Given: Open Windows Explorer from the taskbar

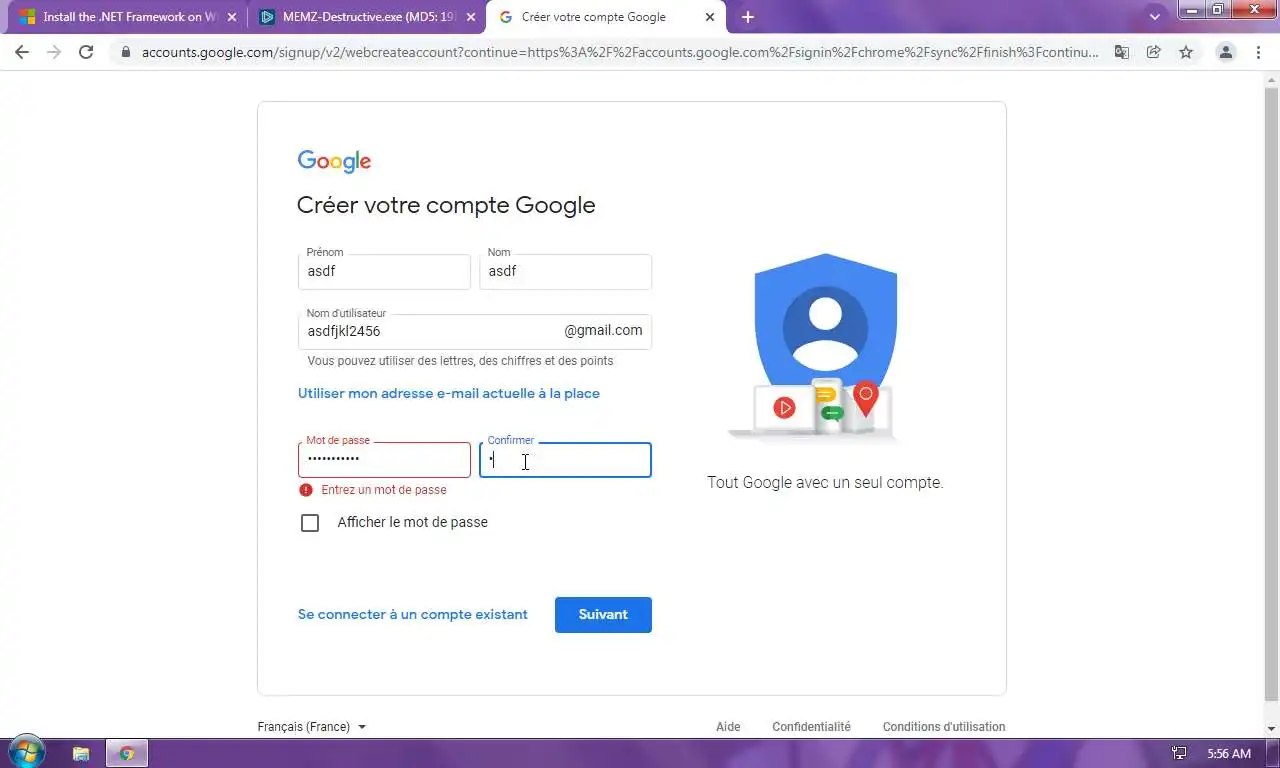Looking at the screenshot, I should pyautogui.click(x=81, y=754).
